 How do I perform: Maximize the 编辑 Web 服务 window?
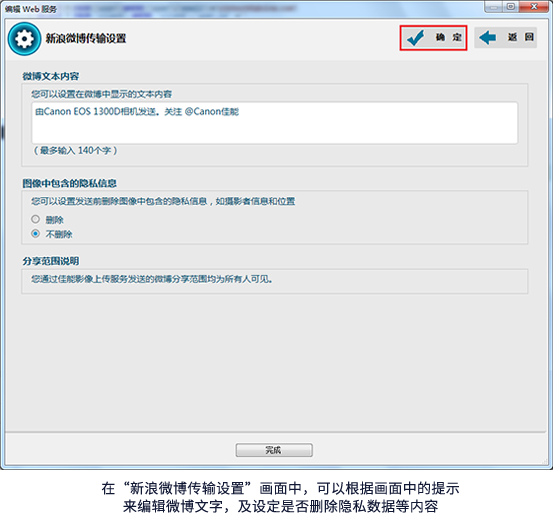point(511,7)
